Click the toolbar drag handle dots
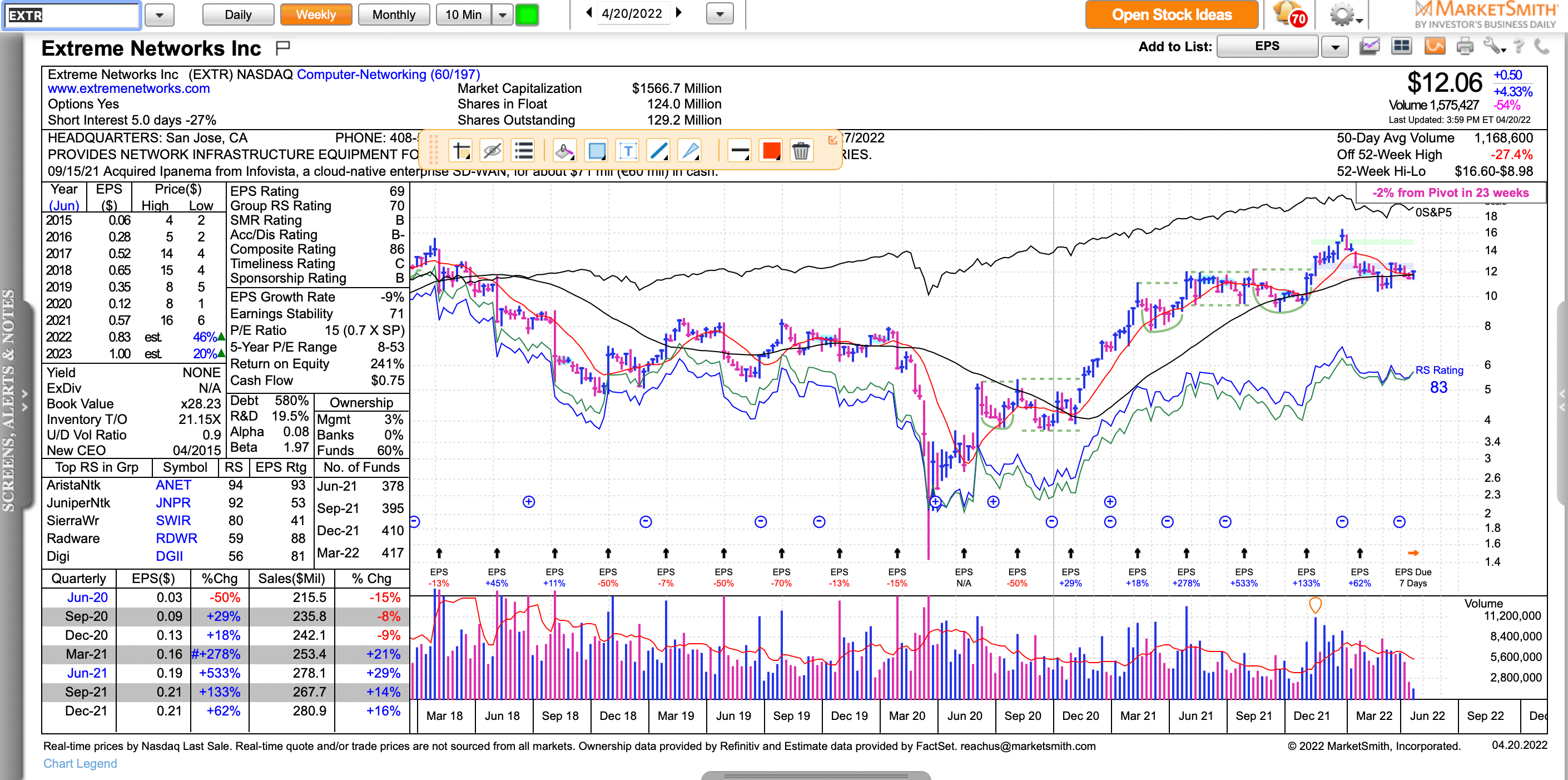1568x780 pixels. [x=433, y=150]
